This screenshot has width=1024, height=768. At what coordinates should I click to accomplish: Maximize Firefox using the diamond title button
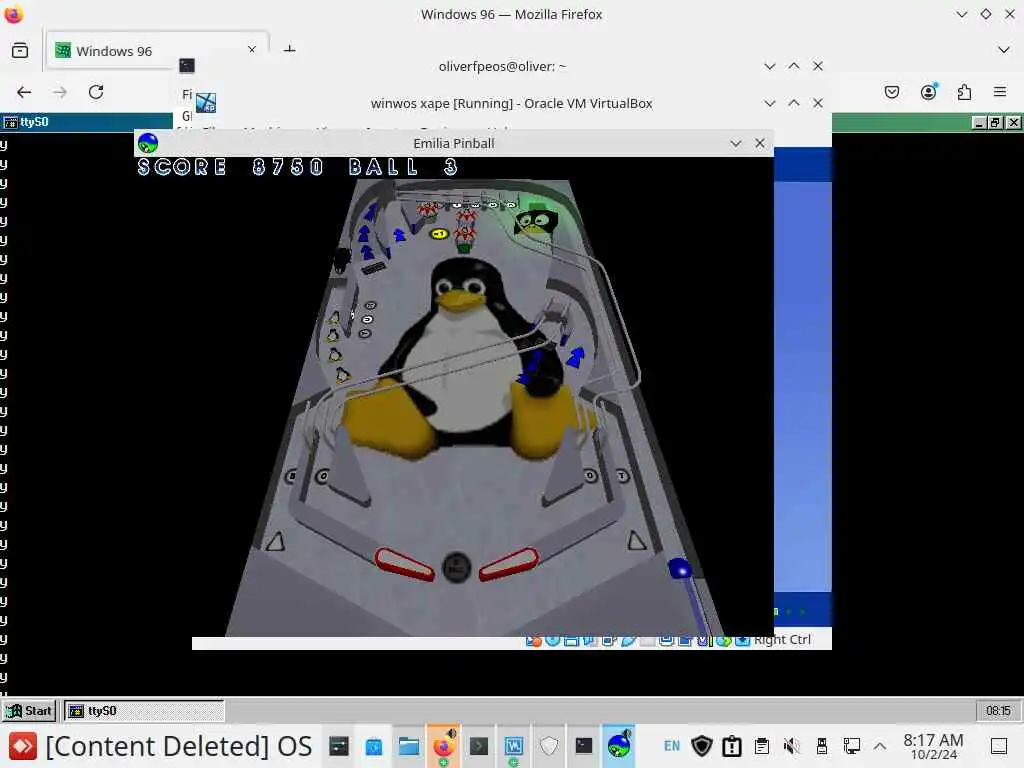tap(985, 14)
